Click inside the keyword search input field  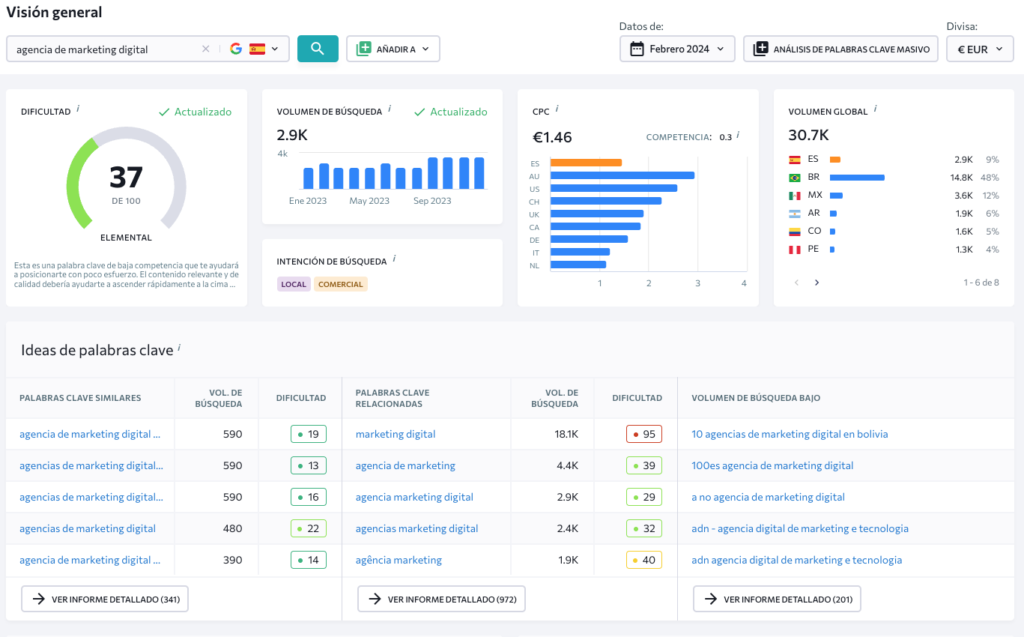click(104, 49)
